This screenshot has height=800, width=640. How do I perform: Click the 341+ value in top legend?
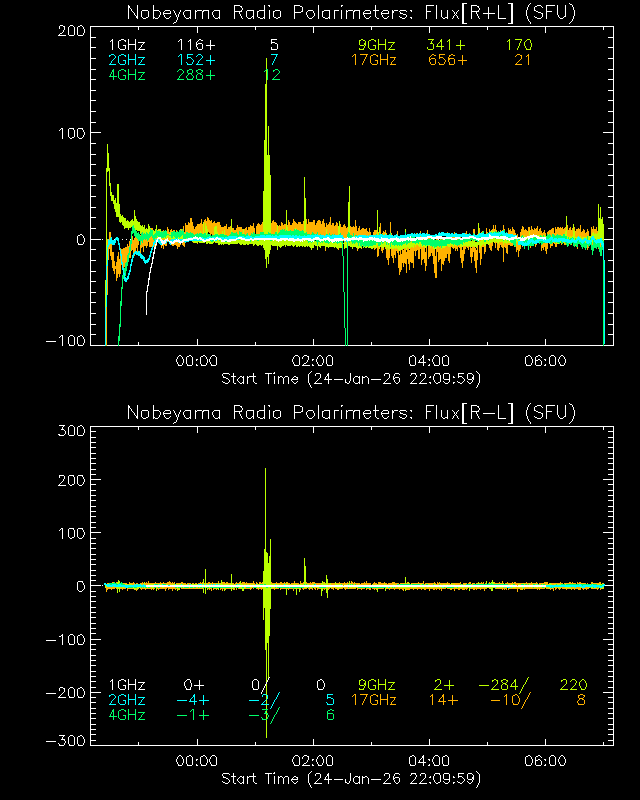(446, 46)
